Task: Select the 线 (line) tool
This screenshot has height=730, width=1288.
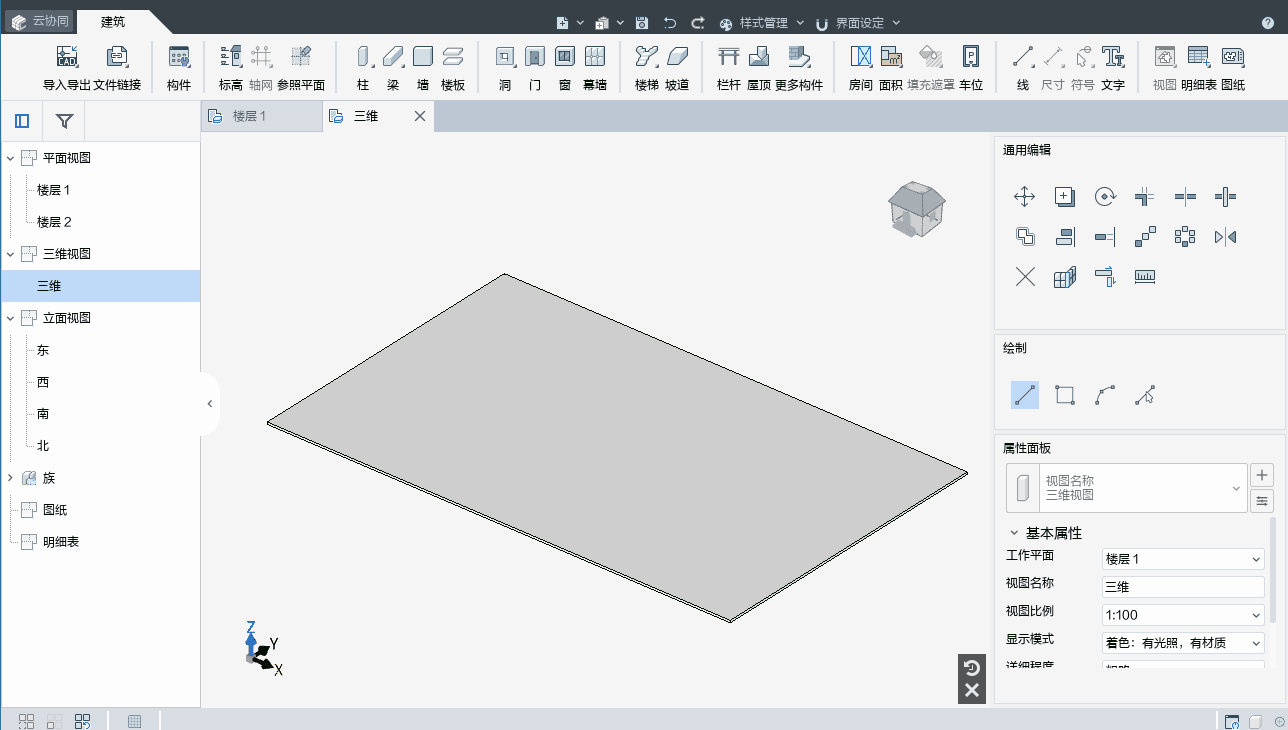Action: tap(1023, 67)
